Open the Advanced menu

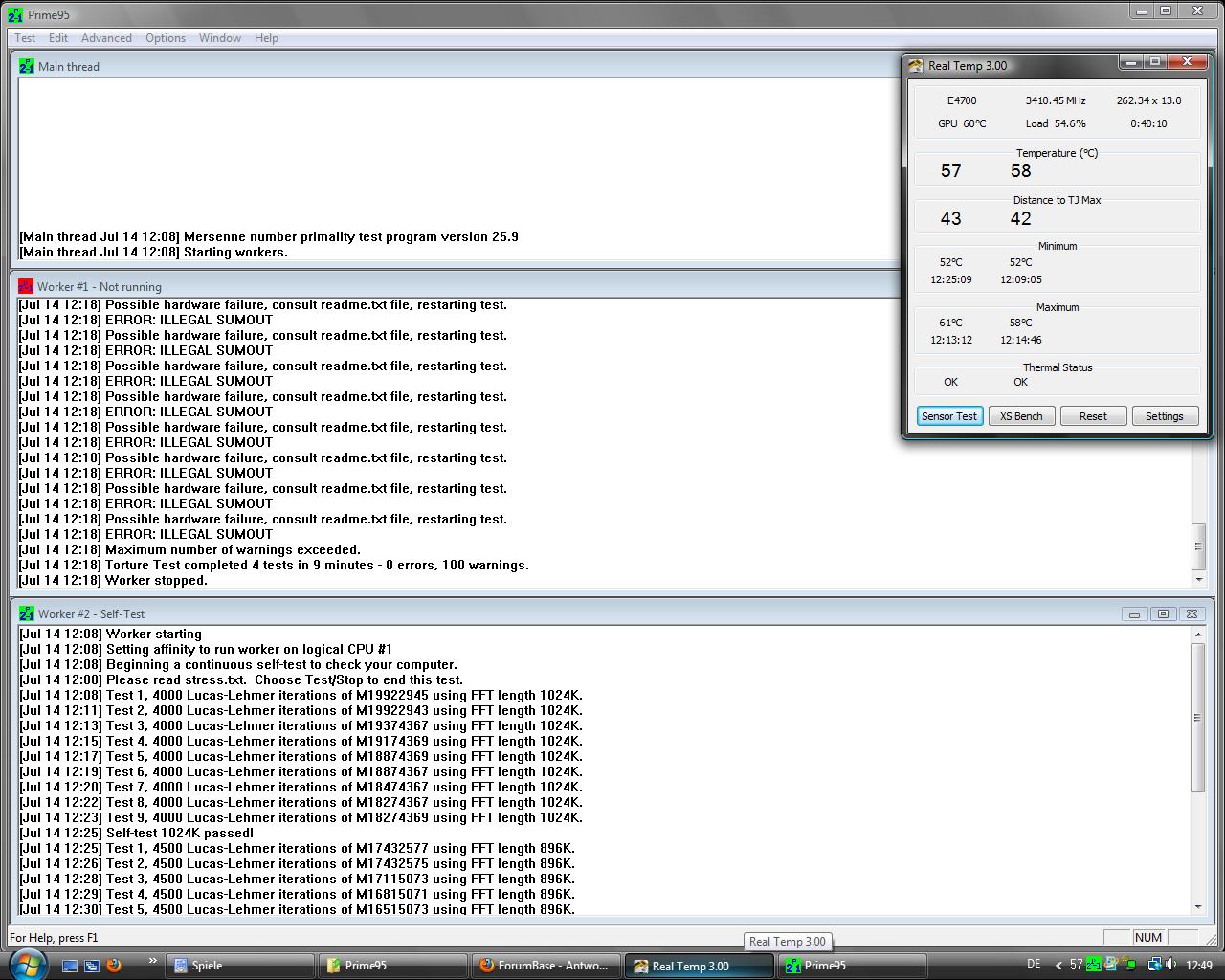coord(106,38)
